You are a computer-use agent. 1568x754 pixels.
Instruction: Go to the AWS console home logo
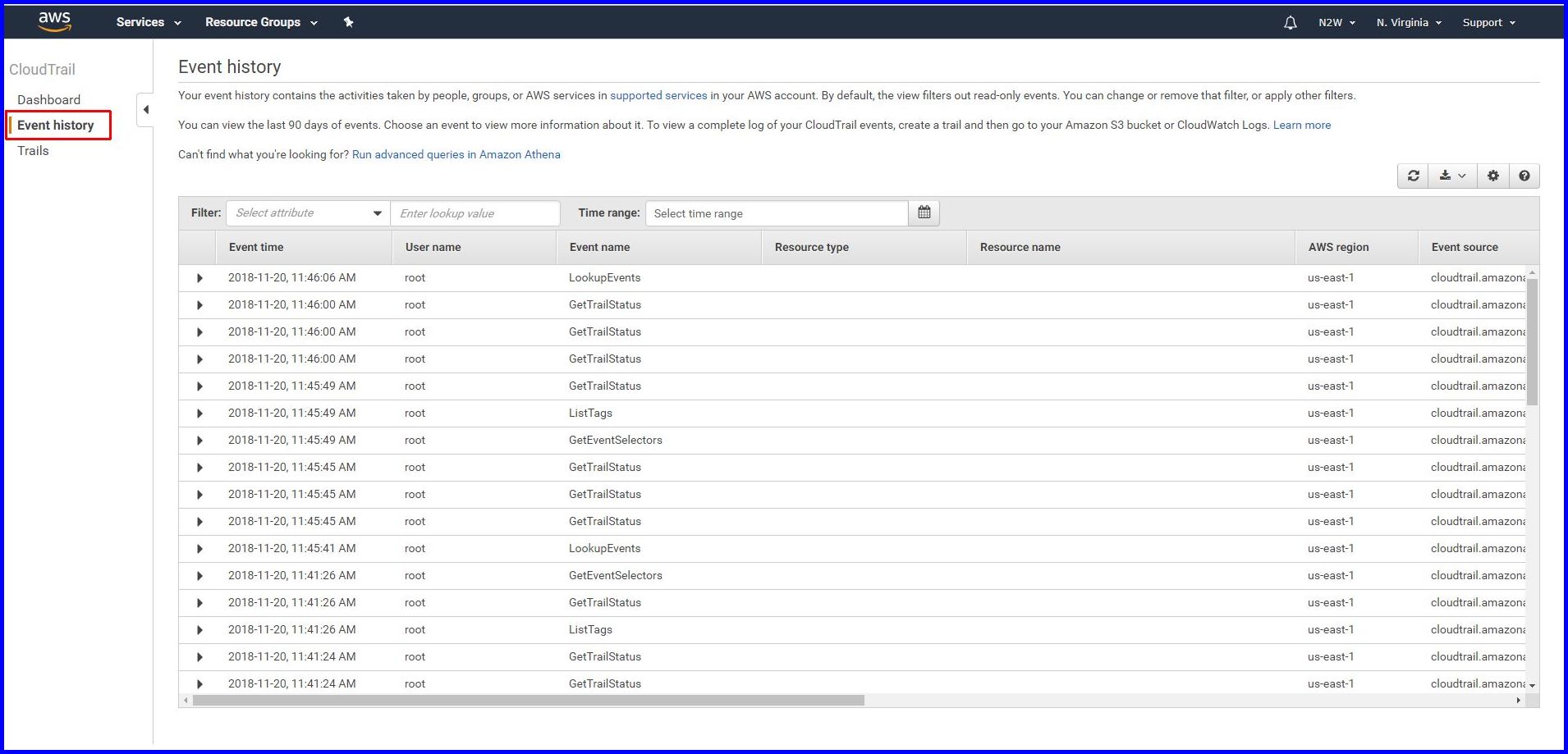54,21
